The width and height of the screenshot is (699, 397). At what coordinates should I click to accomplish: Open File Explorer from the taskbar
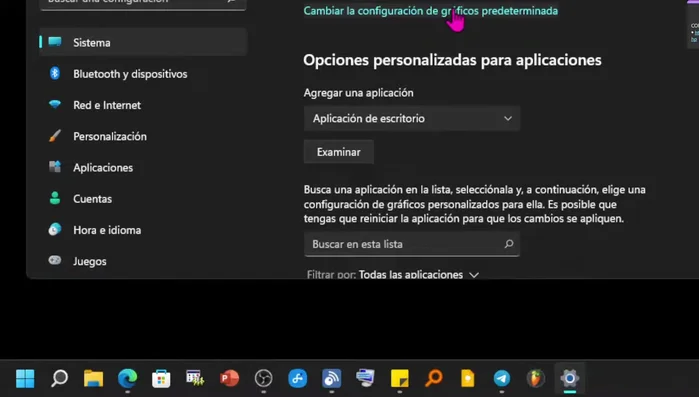pyautogui.click(x=93, y=379)
